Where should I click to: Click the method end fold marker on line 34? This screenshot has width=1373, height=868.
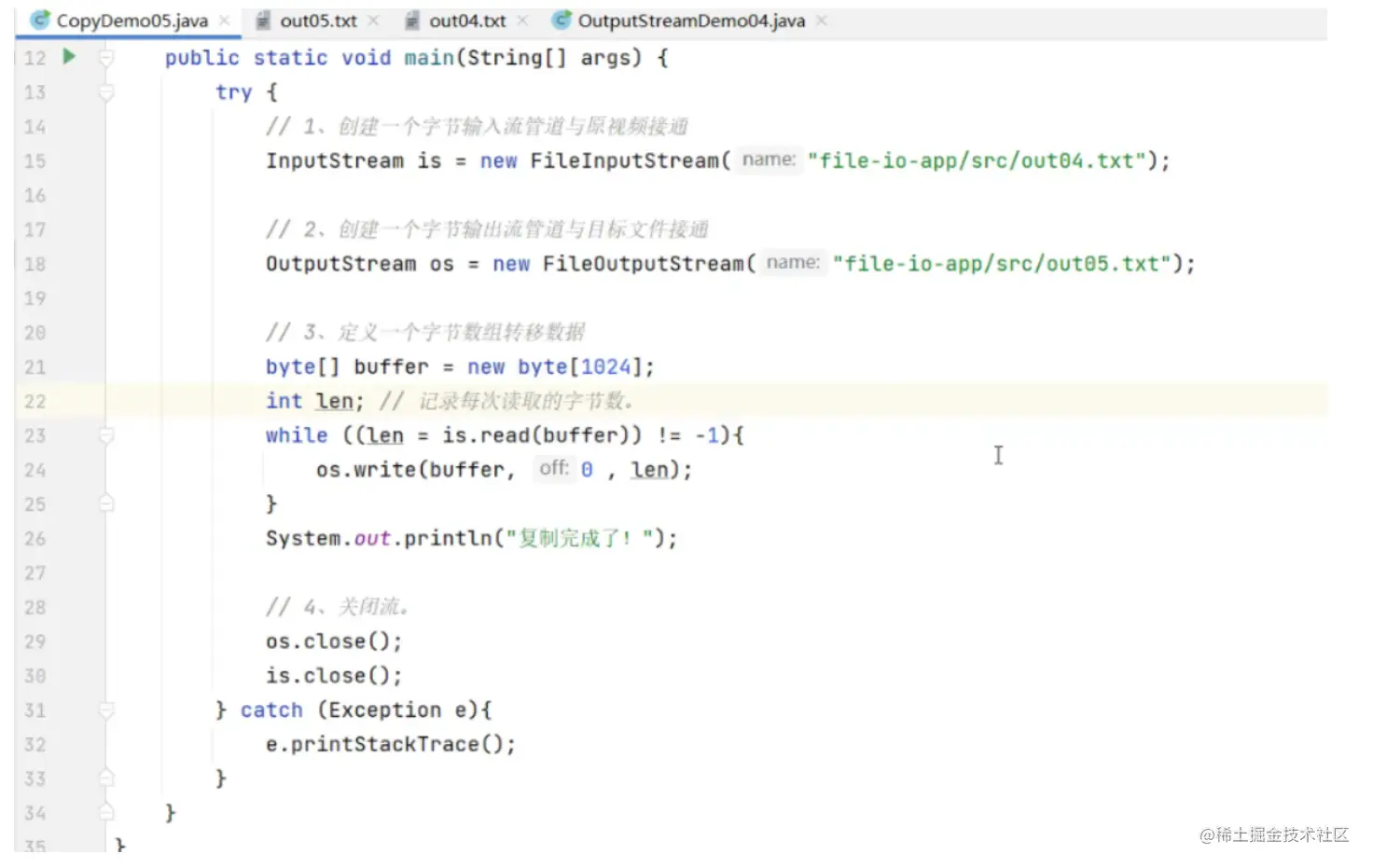tap(106, 813)
